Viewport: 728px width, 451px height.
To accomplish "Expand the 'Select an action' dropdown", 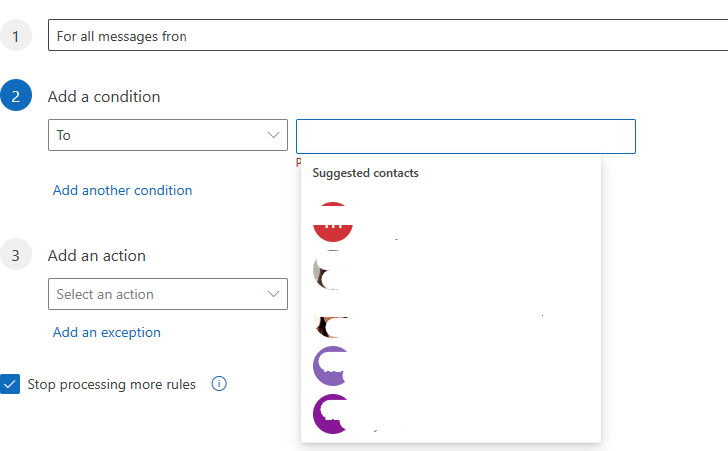I will click(x=167, y=294).
